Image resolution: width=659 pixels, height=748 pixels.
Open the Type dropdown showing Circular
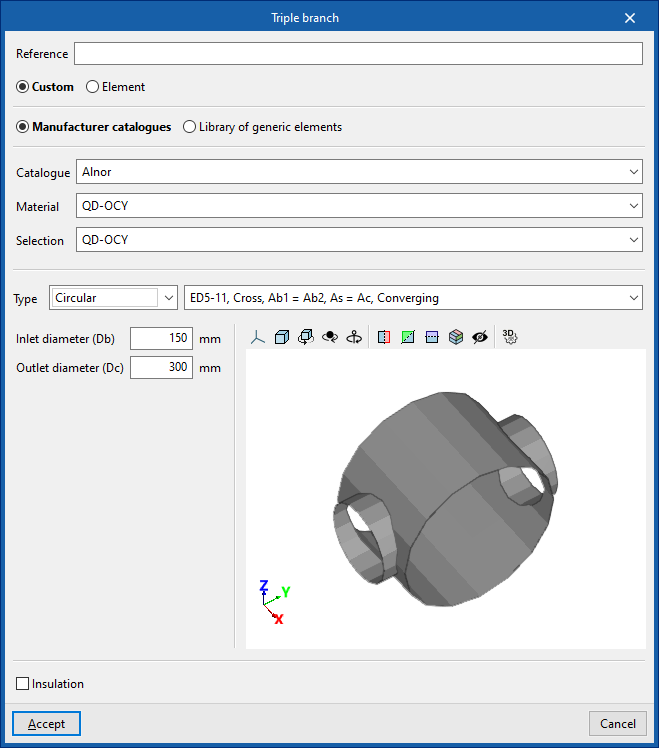click(x=114, y=298)
